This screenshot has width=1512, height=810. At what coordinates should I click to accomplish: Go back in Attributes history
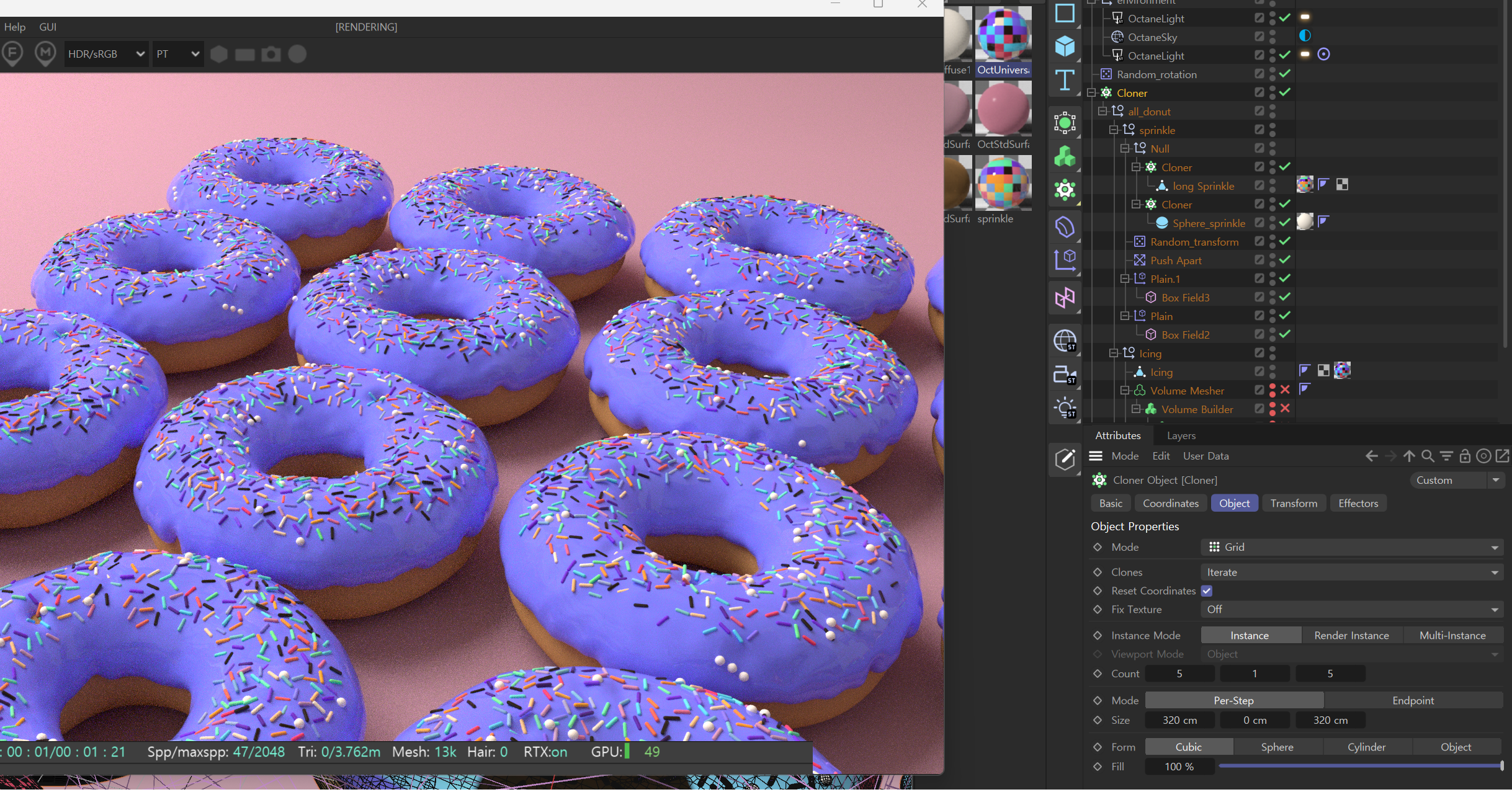coord(1371,456)
